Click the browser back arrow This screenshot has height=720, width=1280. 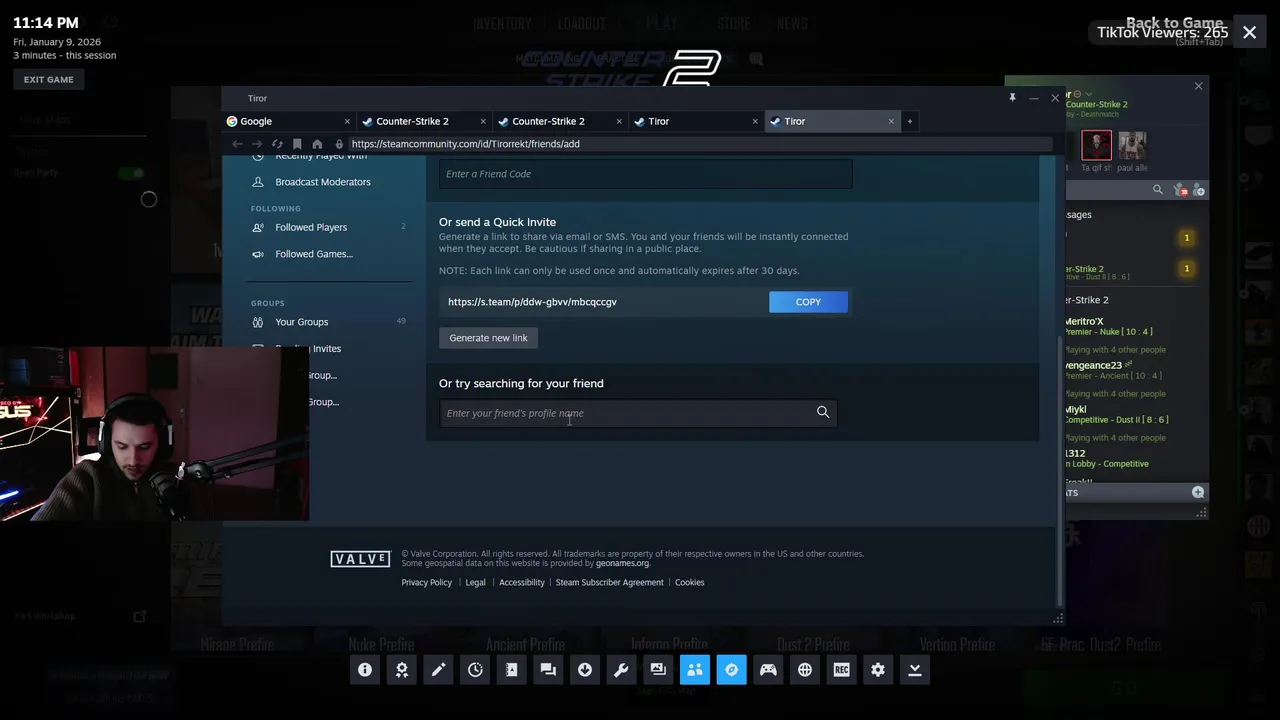[237, 144]
